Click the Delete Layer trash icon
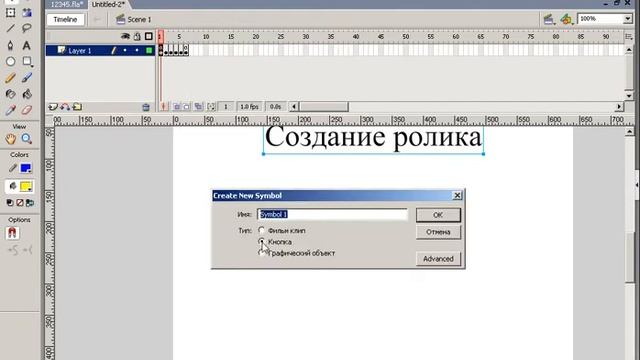 pyautogui.click(x=146, y=107)
